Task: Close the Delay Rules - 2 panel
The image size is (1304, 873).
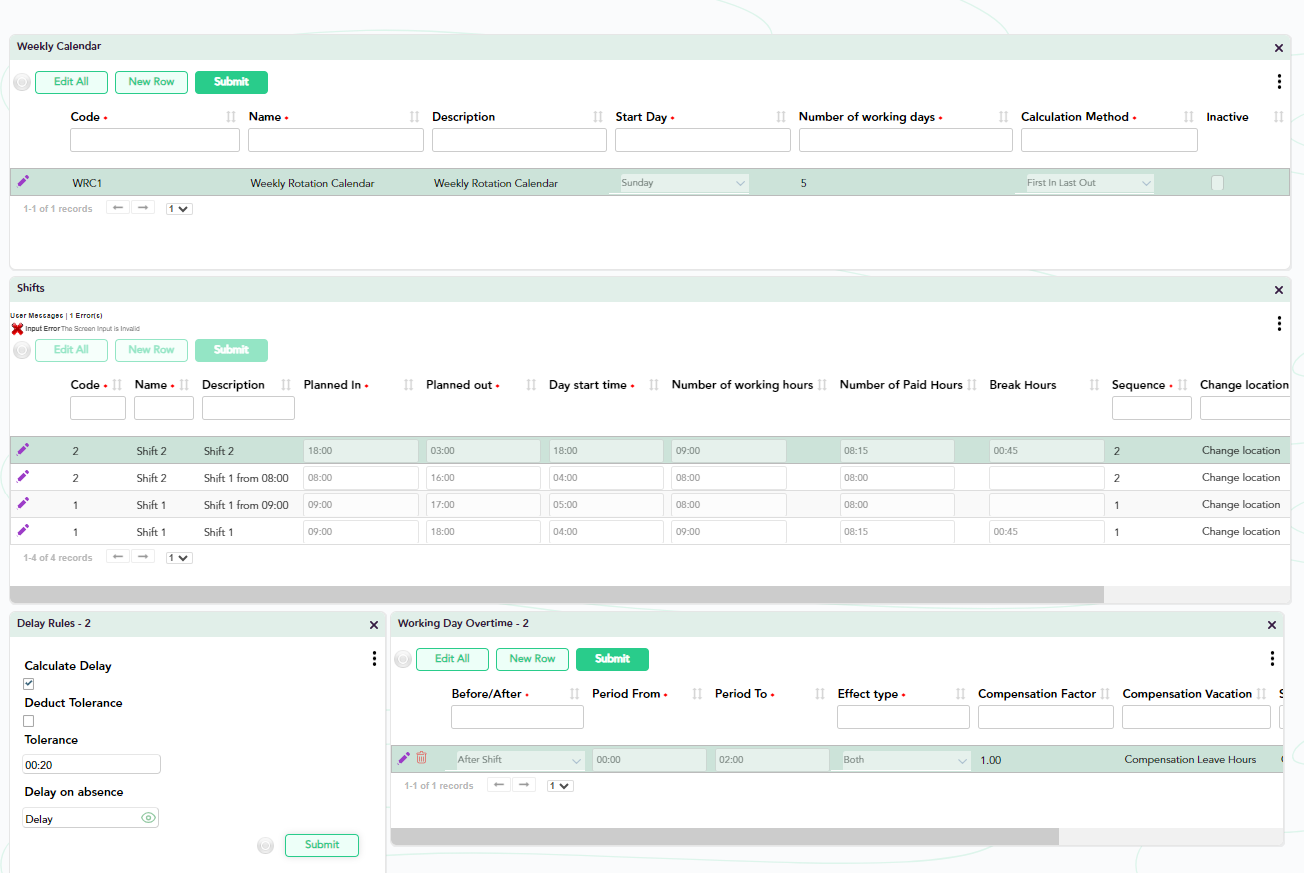Action: 374,625
